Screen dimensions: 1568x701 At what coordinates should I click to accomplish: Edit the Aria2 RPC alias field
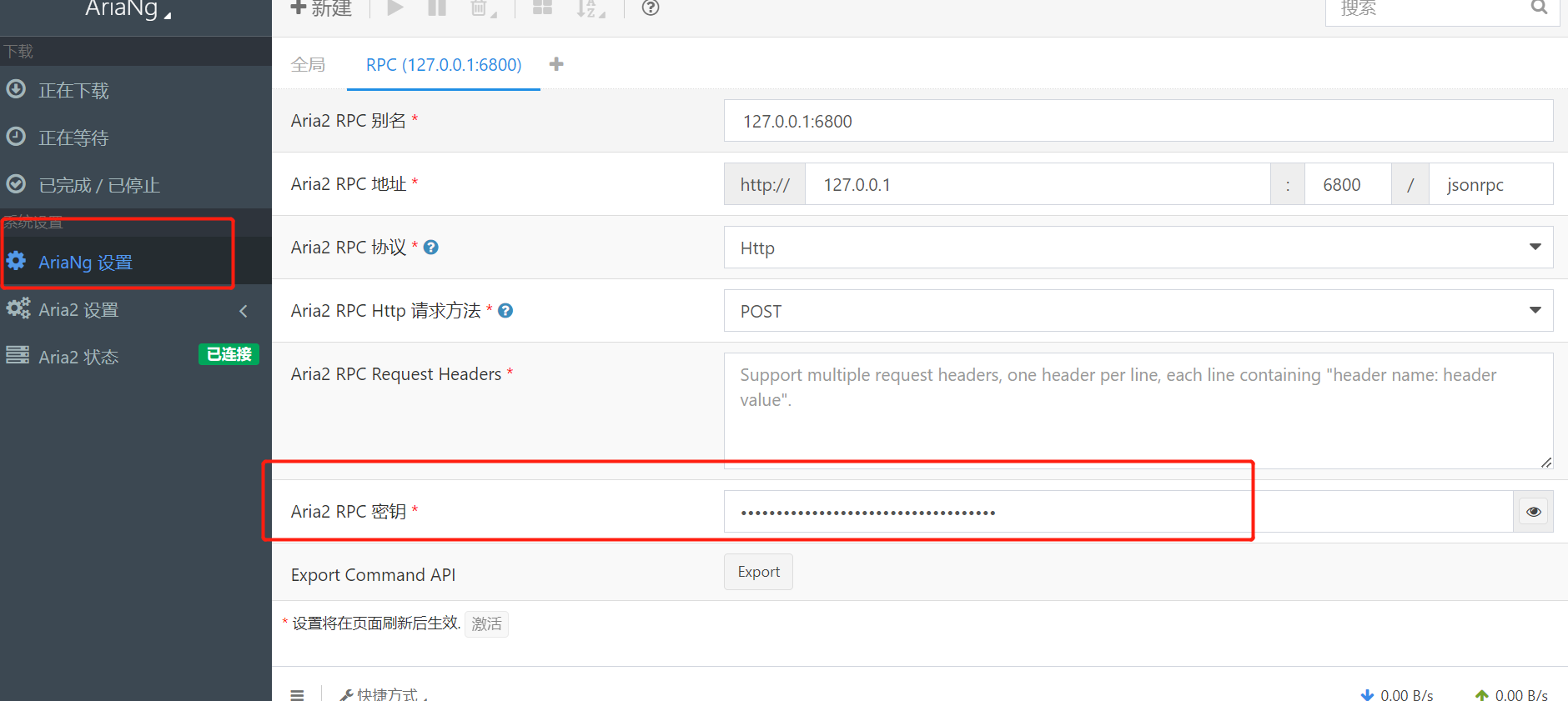pos(1138,121)
